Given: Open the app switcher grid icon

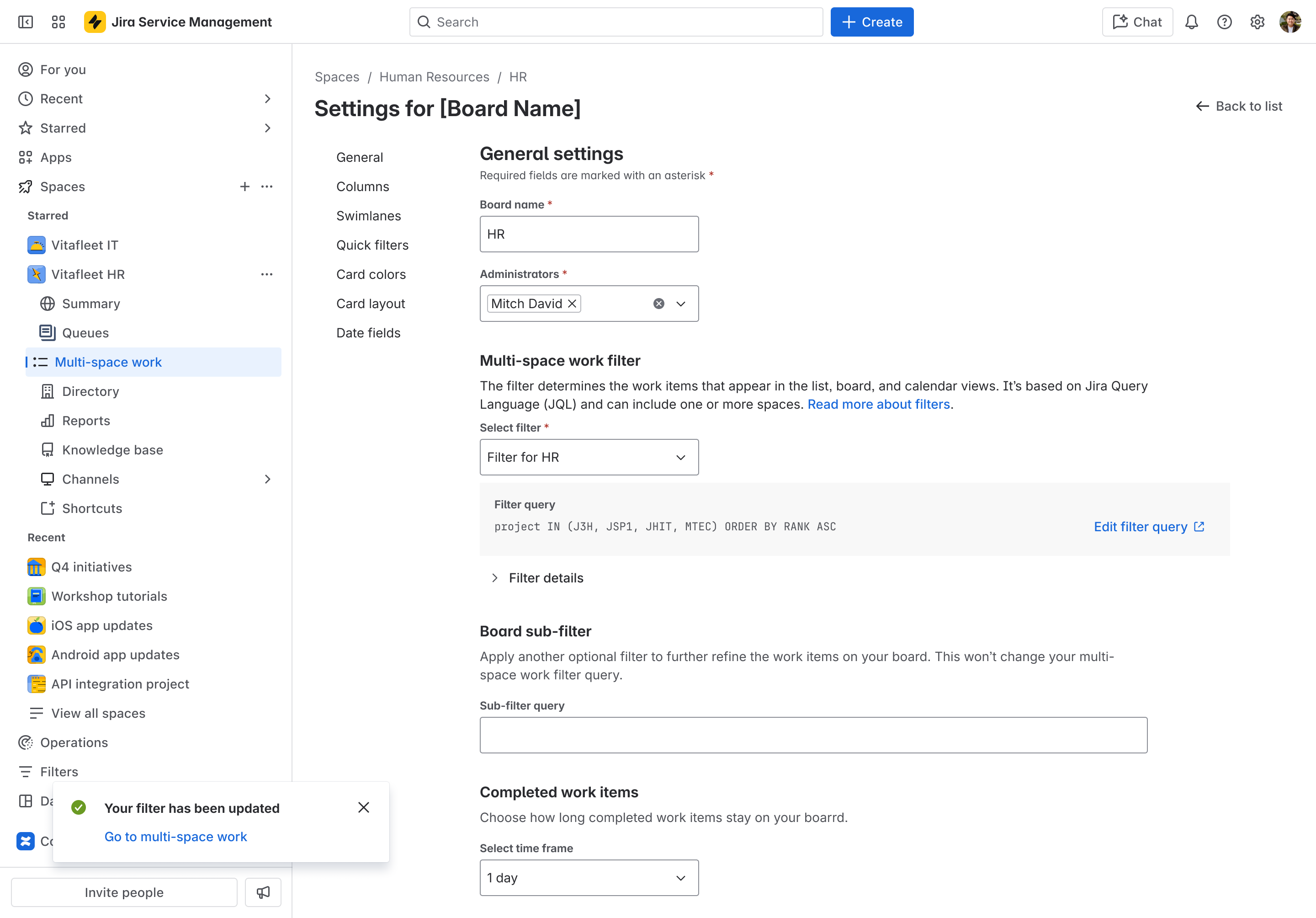Looking at the screenshot, I should (x=58, y=22).
